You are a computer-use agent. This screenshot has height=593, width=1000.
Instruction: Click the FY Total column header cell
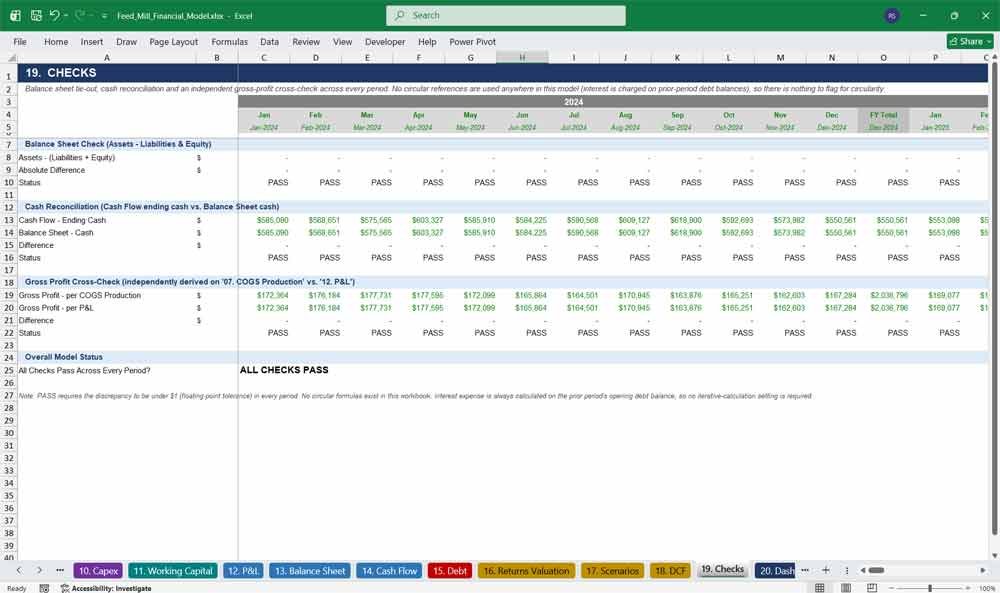pyautogui.click(x=883, y=115)
